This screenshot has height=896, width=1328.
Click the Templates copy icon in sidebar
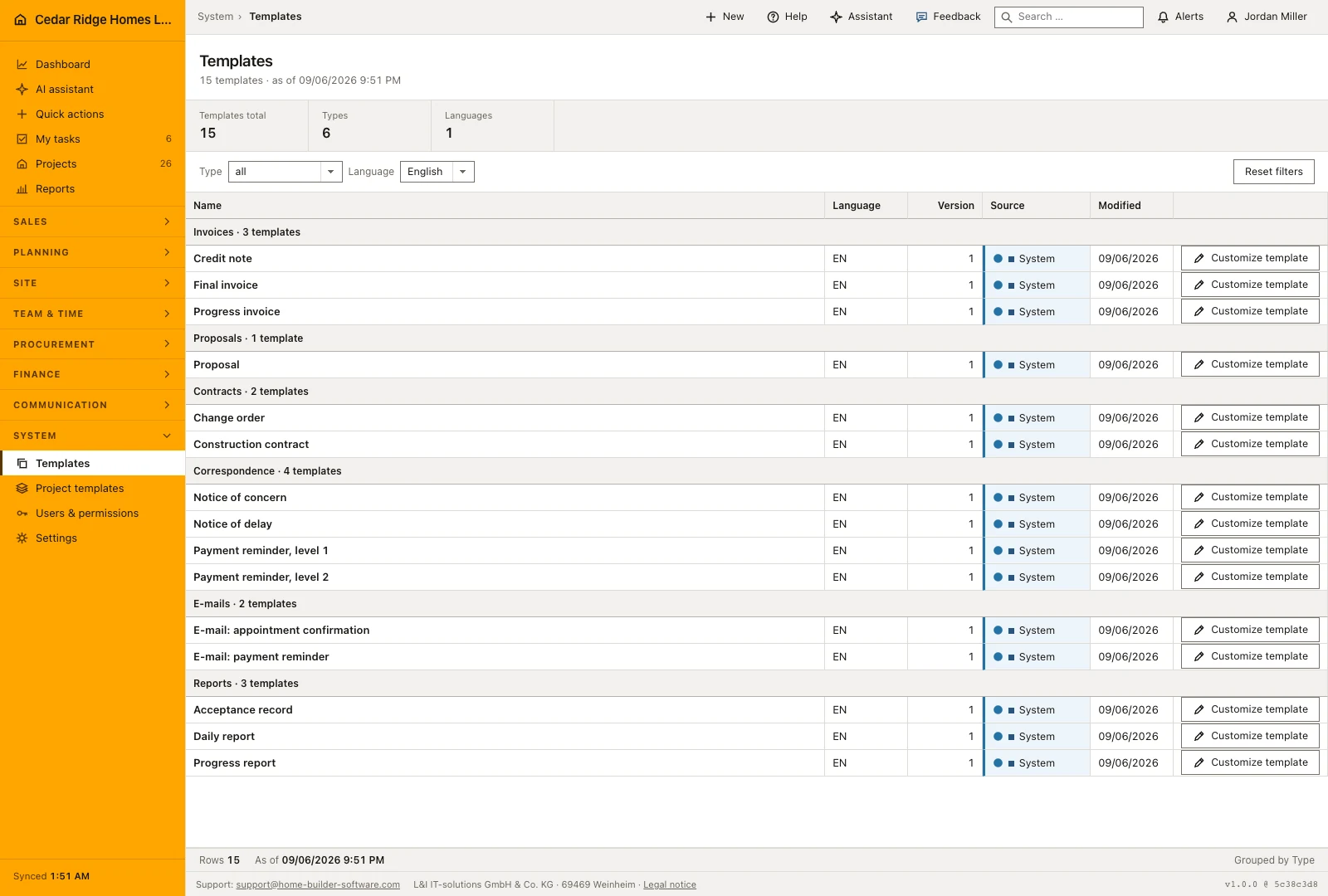tap(22, 464)
